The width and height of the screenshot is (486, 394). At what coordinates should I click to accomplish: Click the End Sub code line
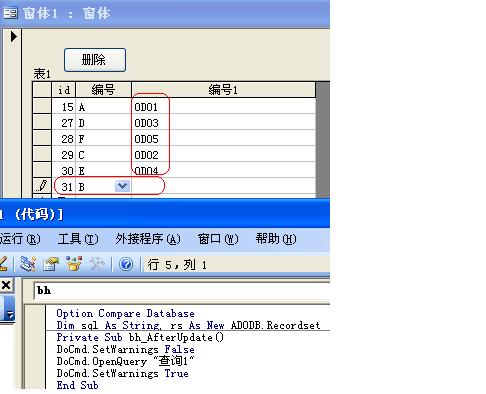[77, 385]
